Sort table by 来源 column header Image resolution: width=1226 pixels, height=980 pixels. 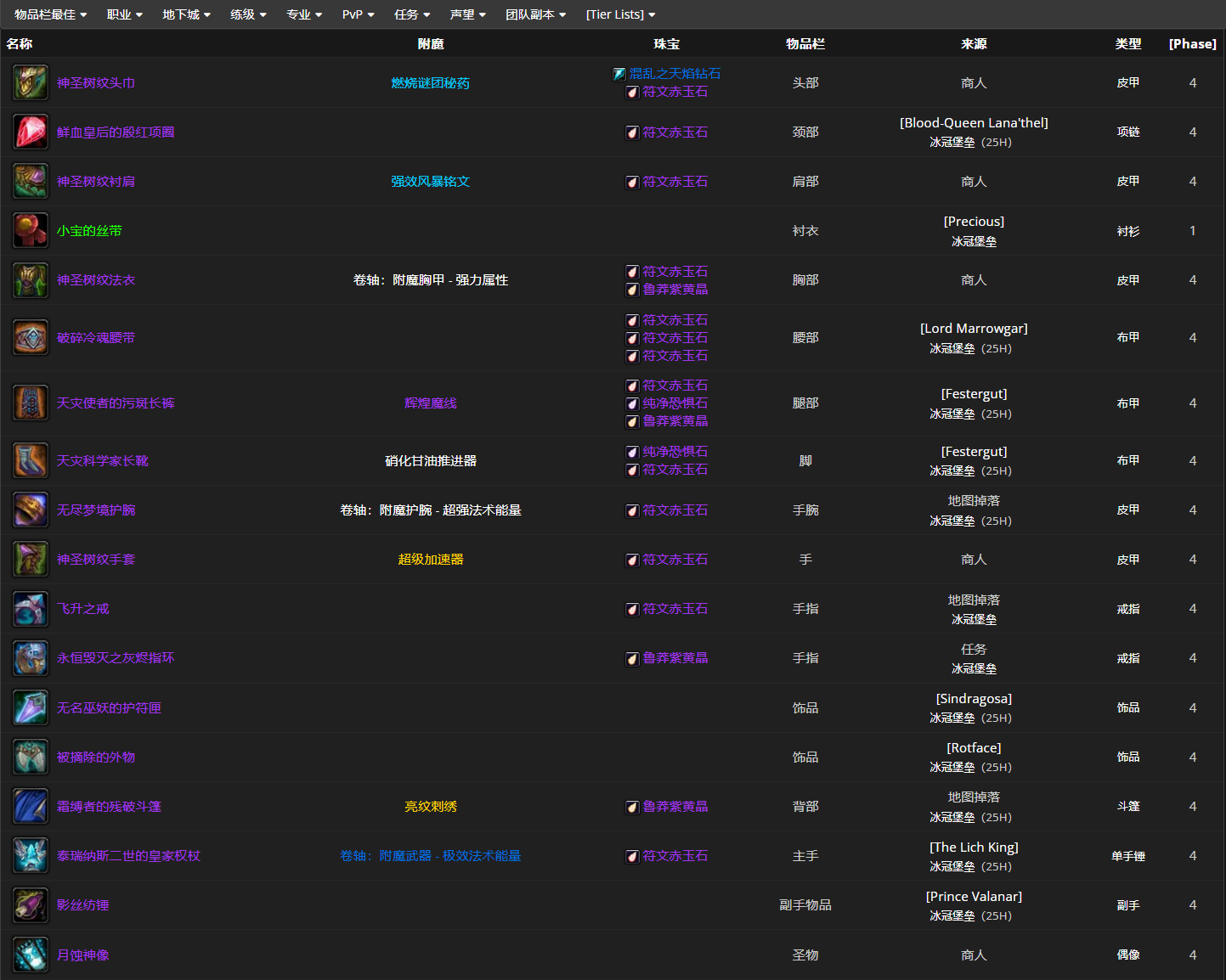[974, 44]
